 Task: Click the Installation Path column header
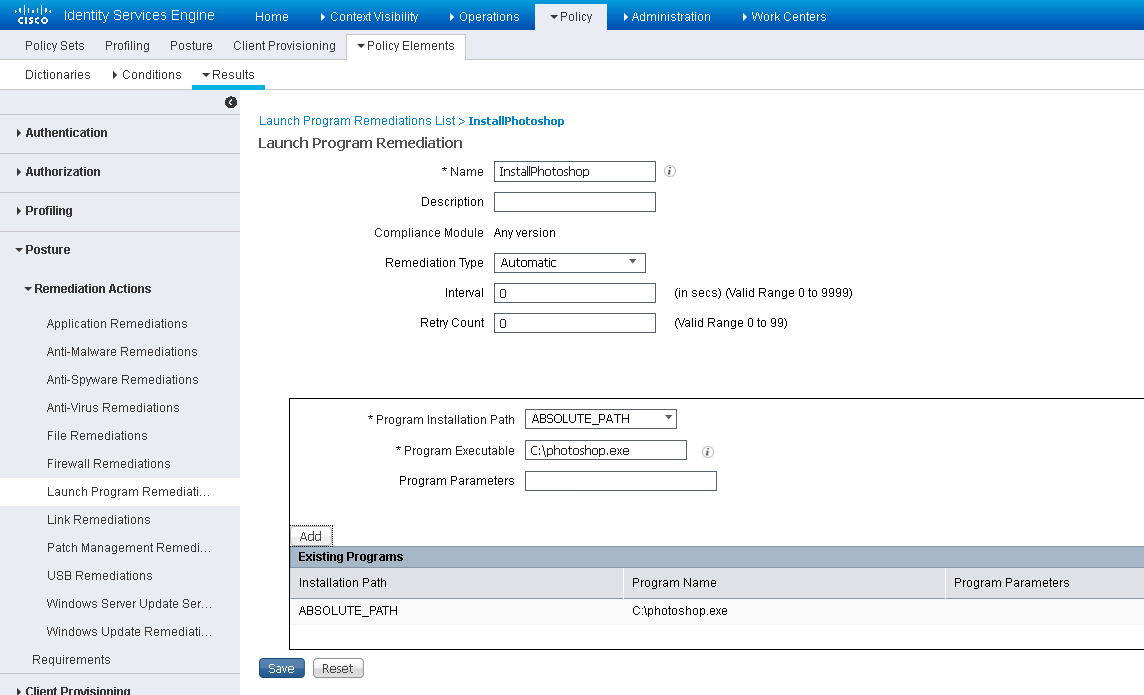click(457, 583)
